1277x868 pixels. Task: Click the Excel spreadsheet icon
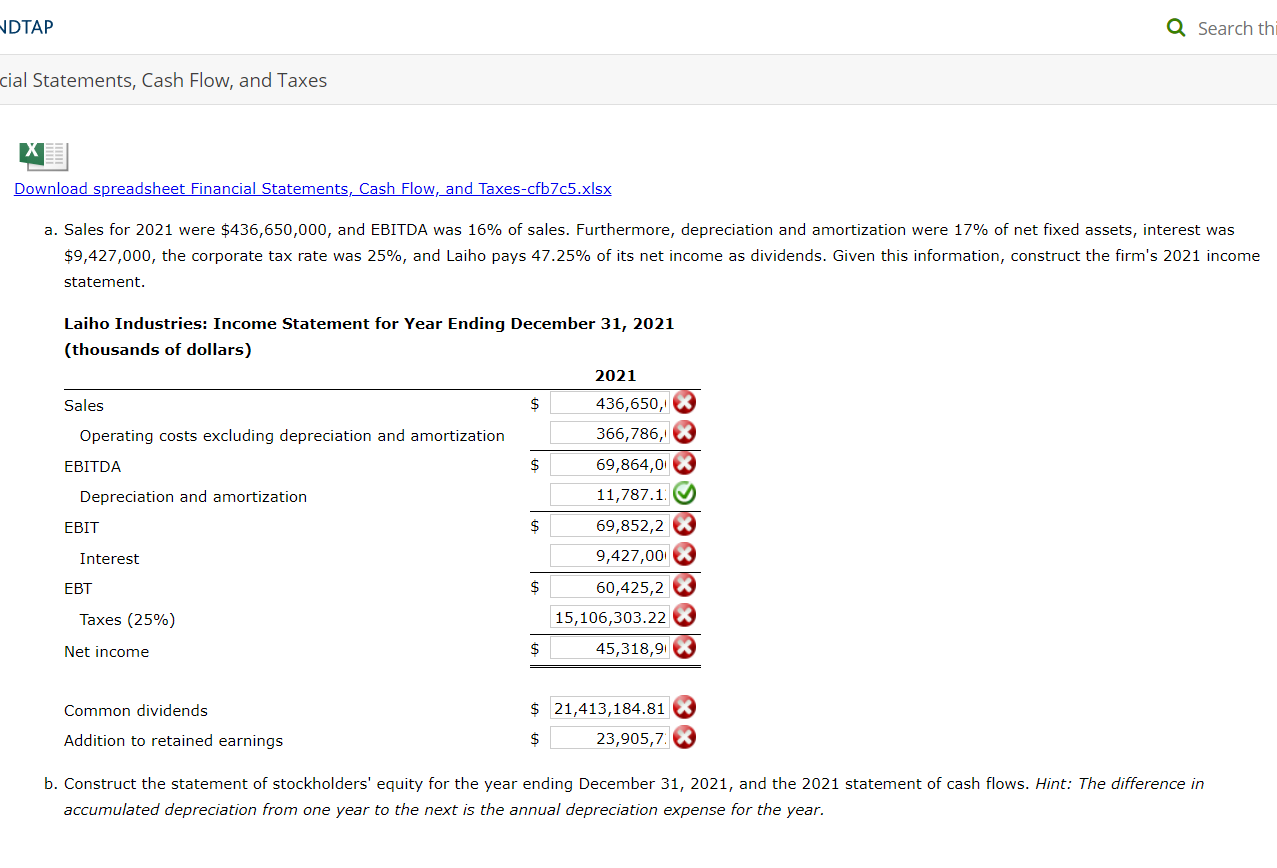pyautogui.click(x=43, y=156)
